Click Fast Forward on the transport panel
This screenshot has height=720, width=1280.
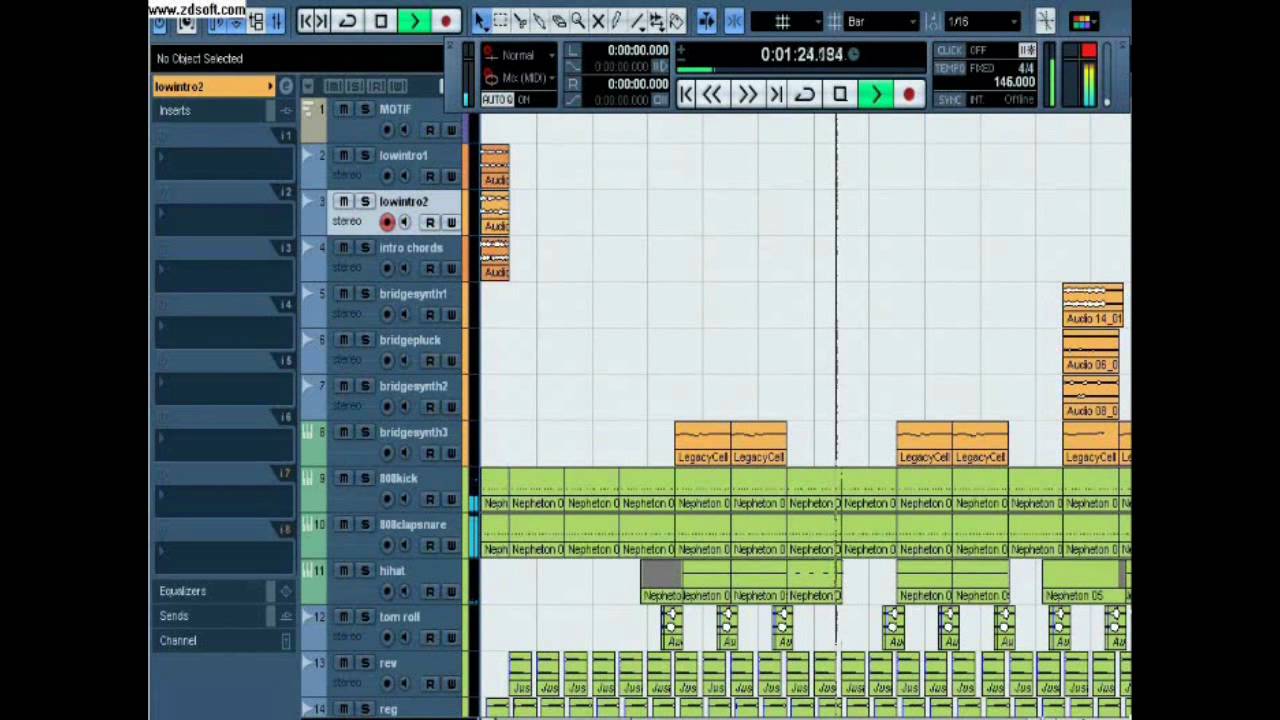tap(746, 95)
